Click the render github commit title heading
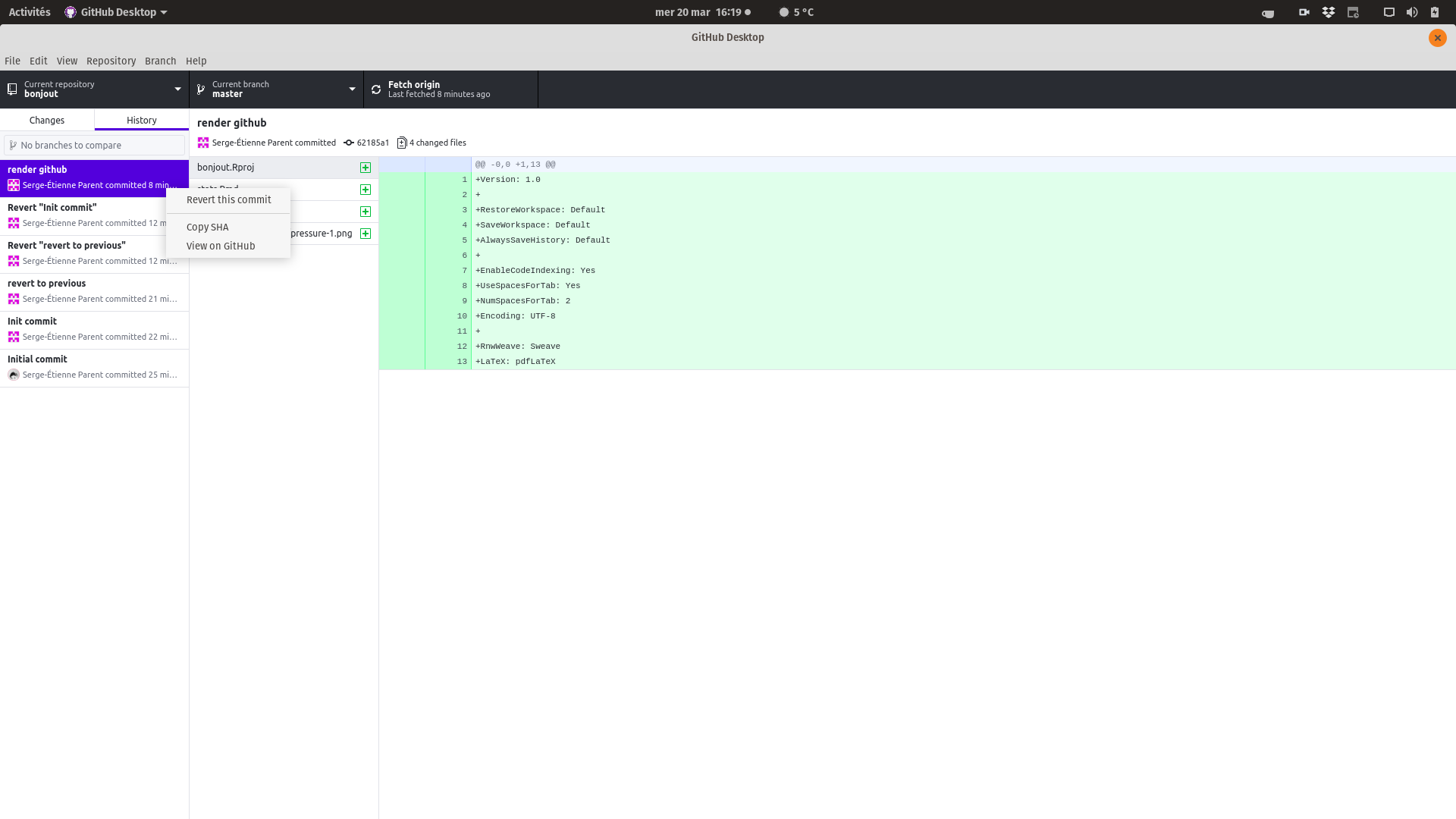Viewport: 1456px width, 819px height. point(232,123)
